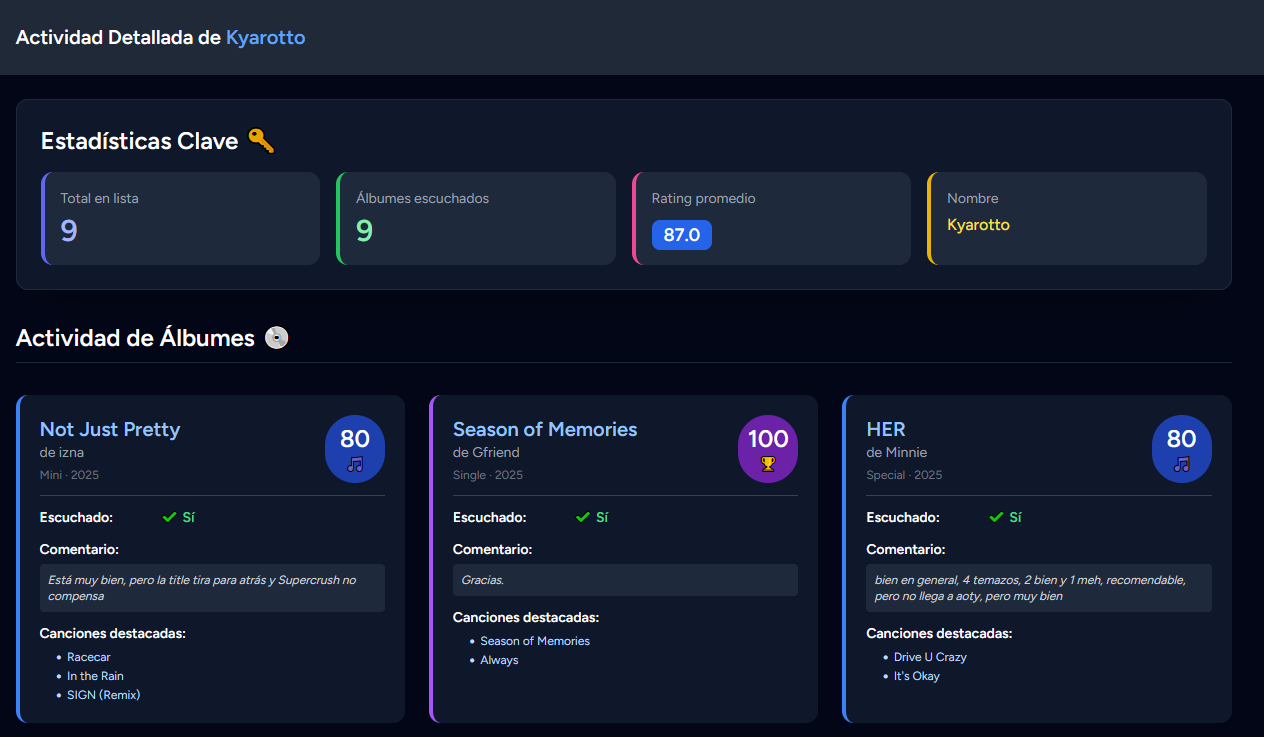1264x737 pixels.
Task: Open the Kyarotto username link in header
Action: (x=265, y=38)
